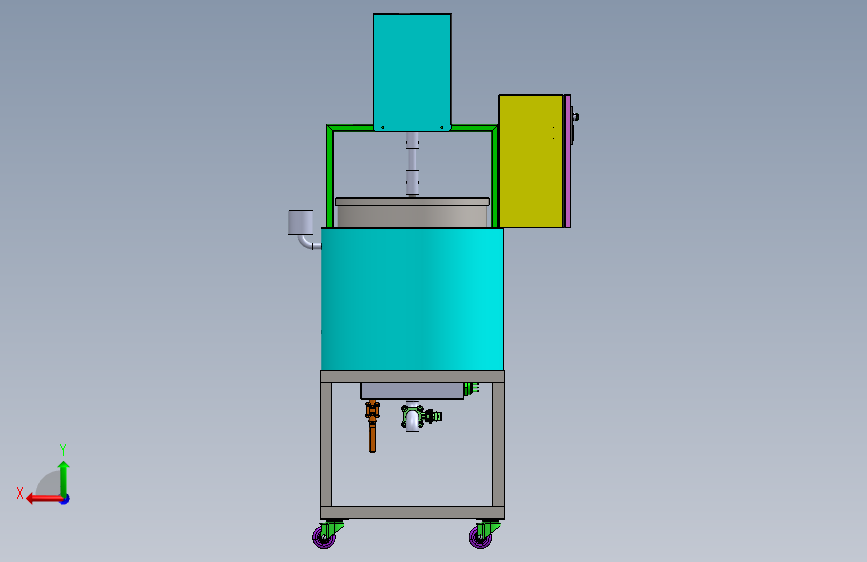Select the small green connector beside heater box
Screen dimensions: 867x562
(x=470, y=389)
